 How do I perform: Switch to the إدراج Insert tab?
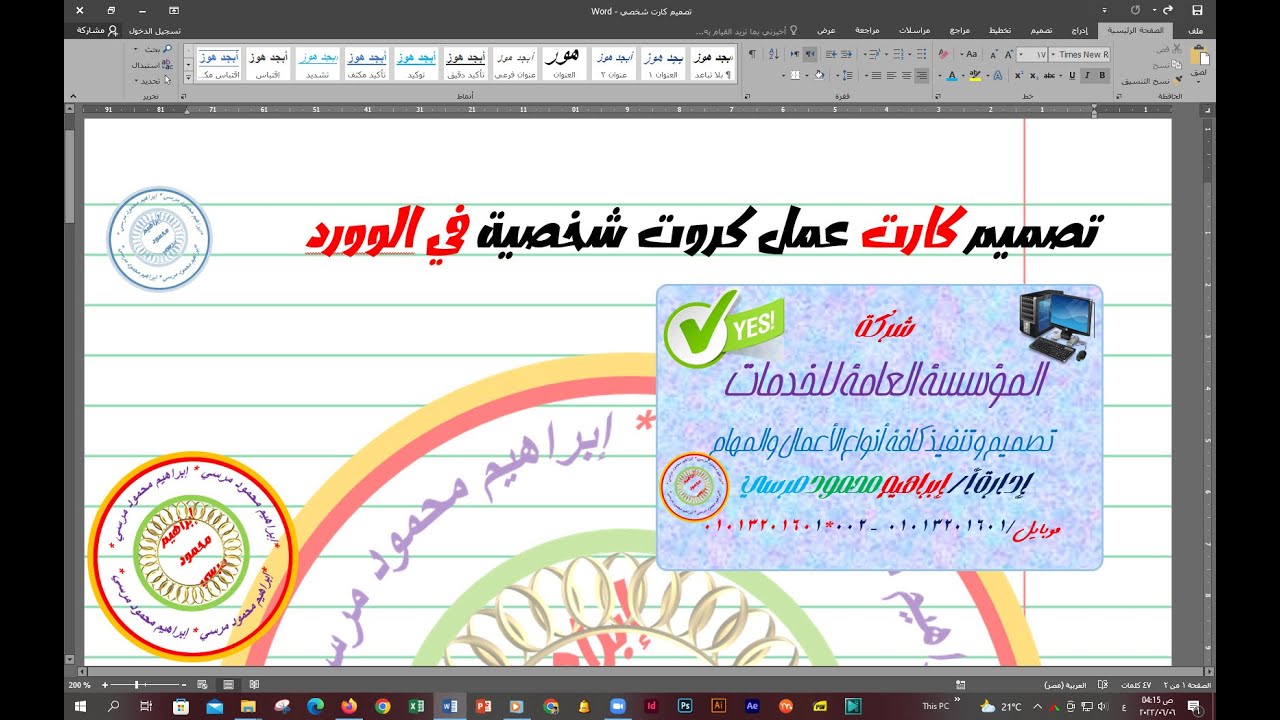tap(1080, 31)
